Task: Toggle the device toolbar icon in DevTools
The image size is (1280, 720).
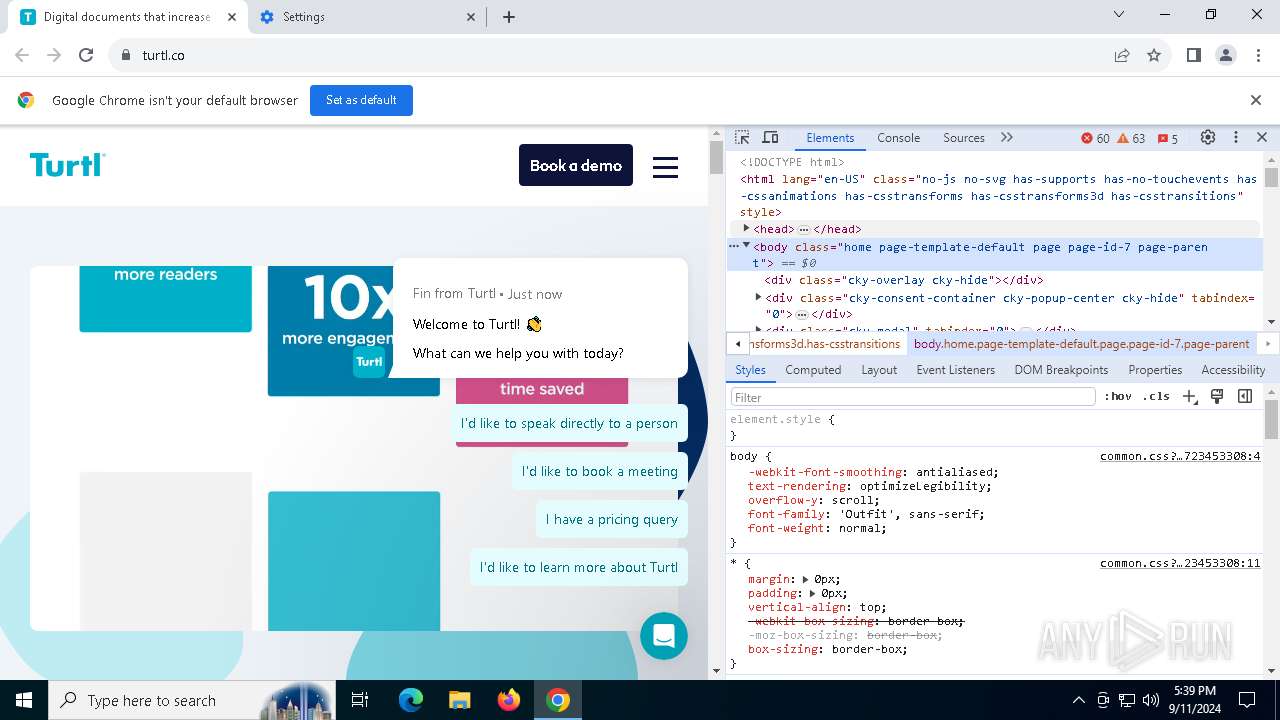Action: (x=770, y=138)
